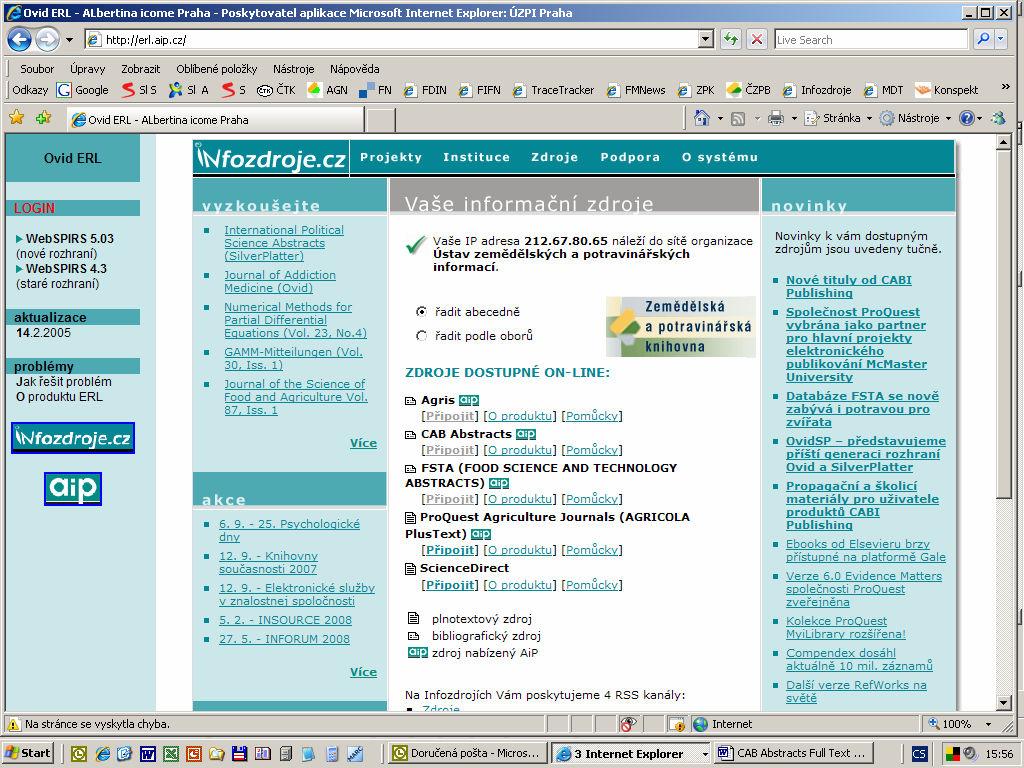This screenshot has width=1024, height=768.
Task: Click the AiP badge next to CAB Abstracts
Action: [526, 434]
